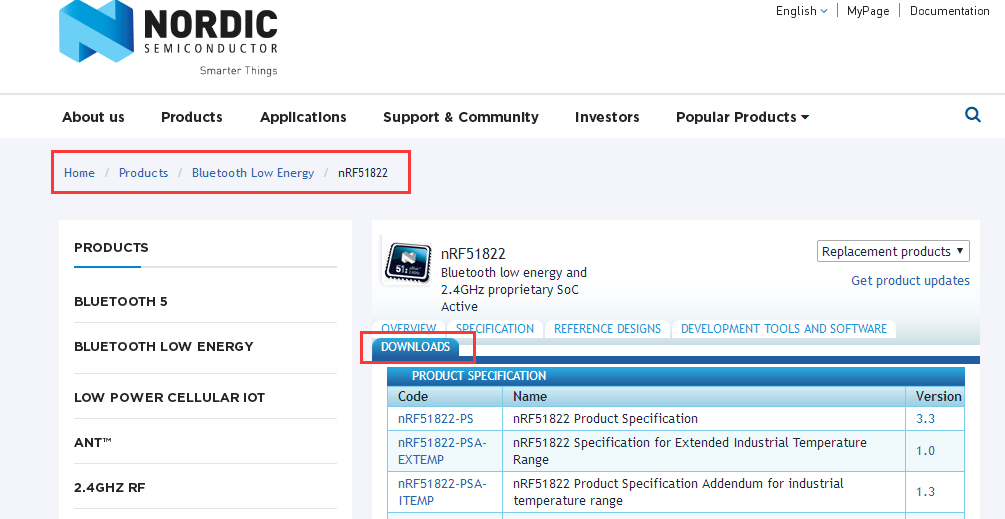Open the English language dropdown
The height and width of the screenshot is (519, 1005).
coord(801,11)
